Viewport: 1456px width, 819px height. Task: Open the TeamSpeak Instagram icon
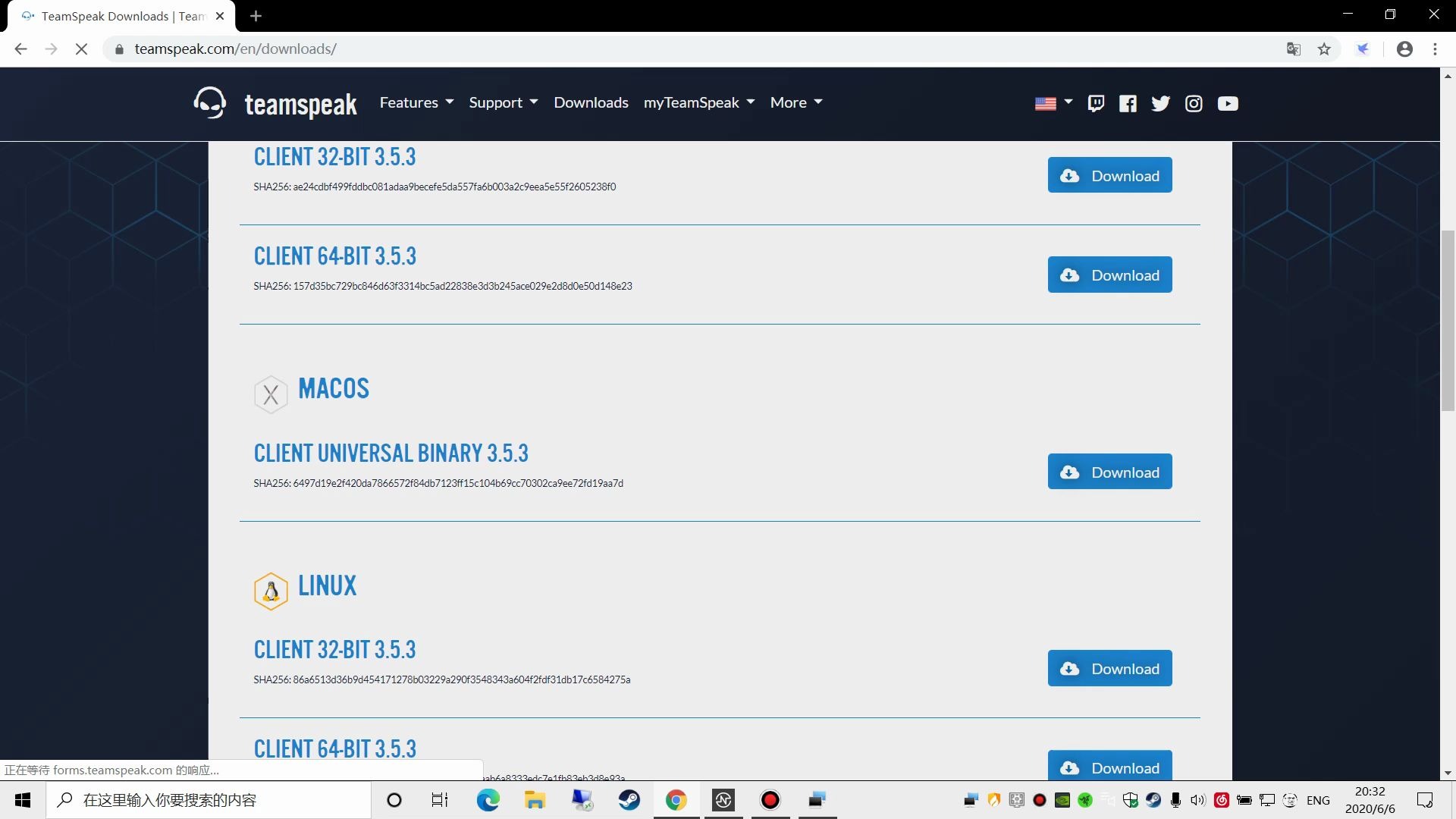tap(1194, 103)
